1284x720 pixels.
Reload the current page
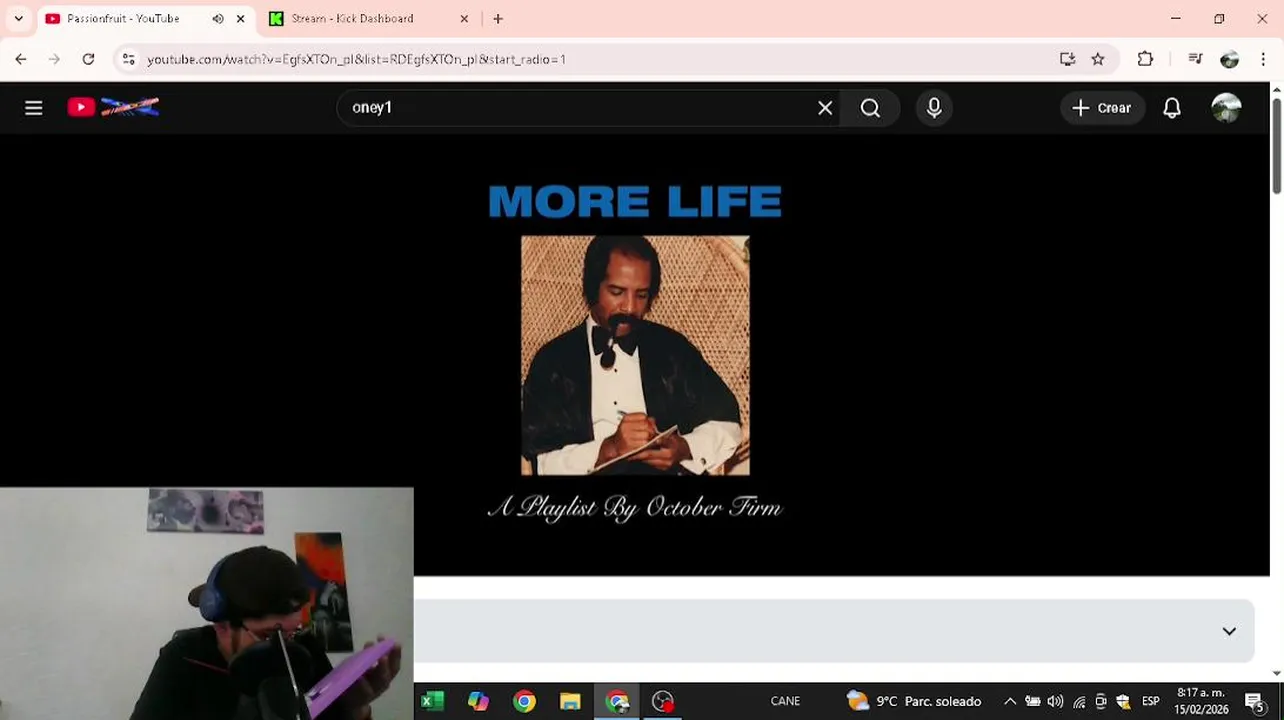pyautogui.click(x=88, y=59)
